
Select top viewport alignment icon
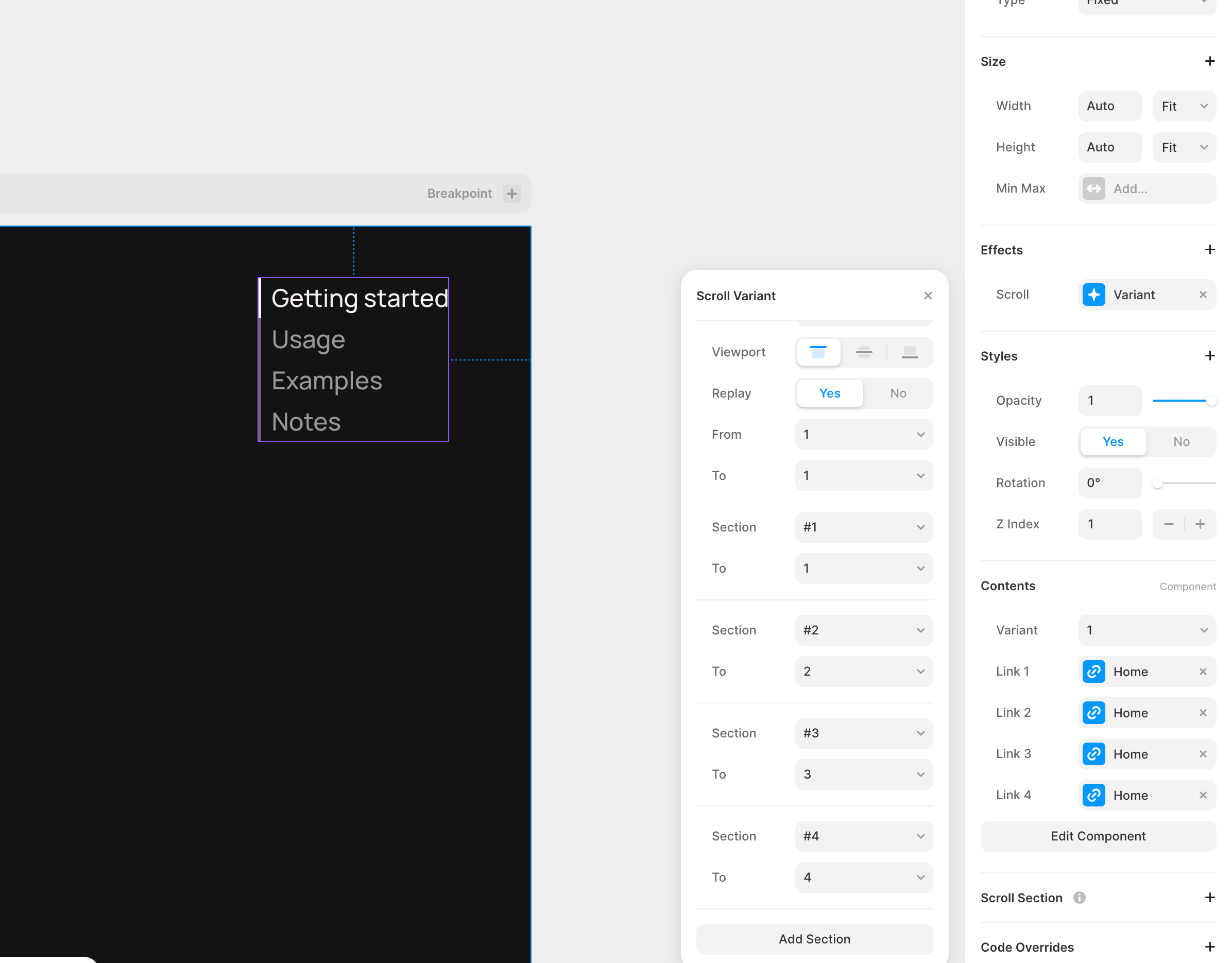(x=818, y=352)
